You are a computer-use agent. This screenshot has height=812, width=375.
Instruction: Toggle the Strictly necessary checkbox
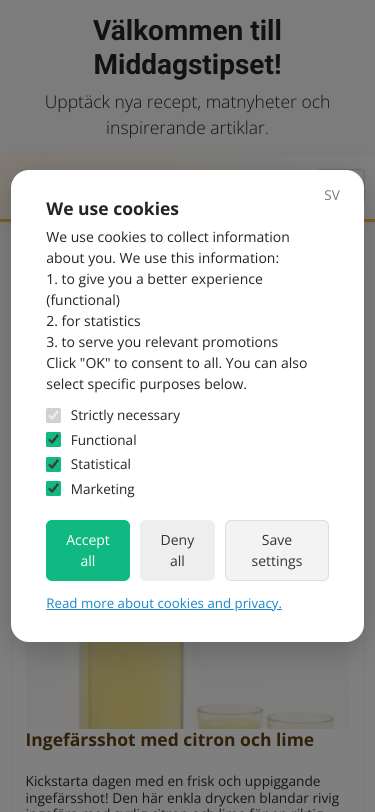point(53,415)
